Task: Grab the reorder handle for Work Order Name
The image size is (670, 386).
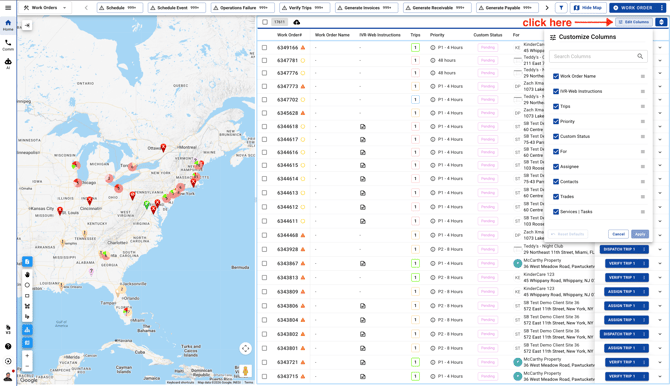Action: tap(643, 76)
